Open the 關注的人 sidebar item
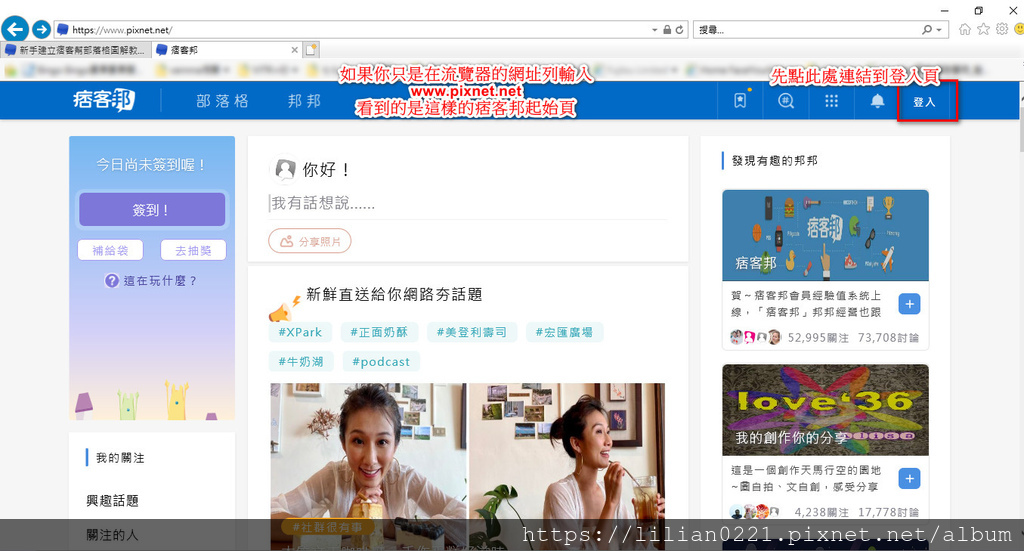The width and height of the screenshot is (1024, 551). [112, 535]
